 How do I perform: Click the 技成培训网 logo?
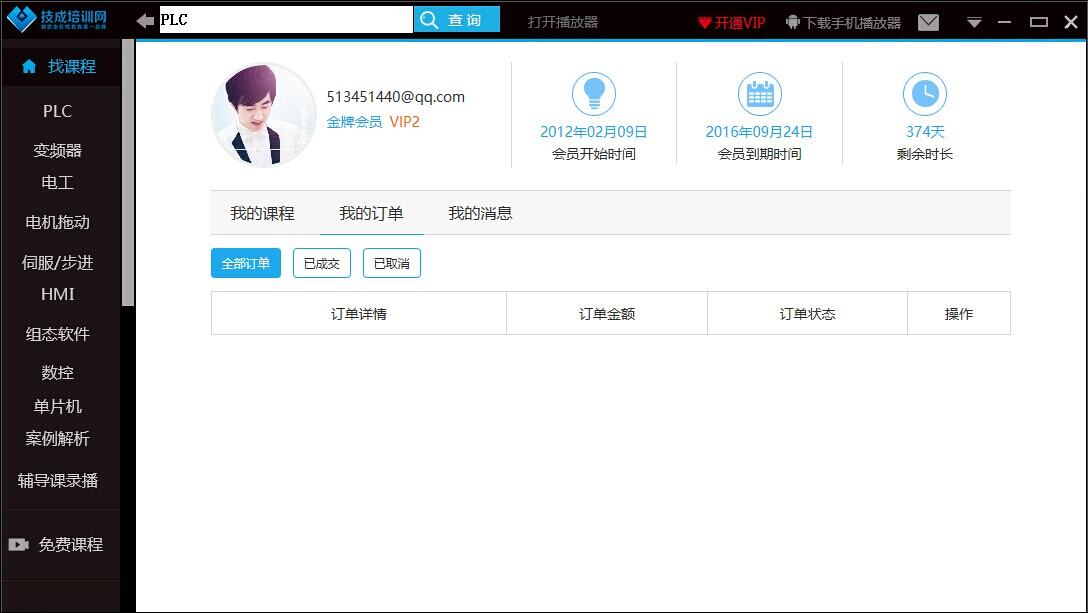[x=60, y=20]
